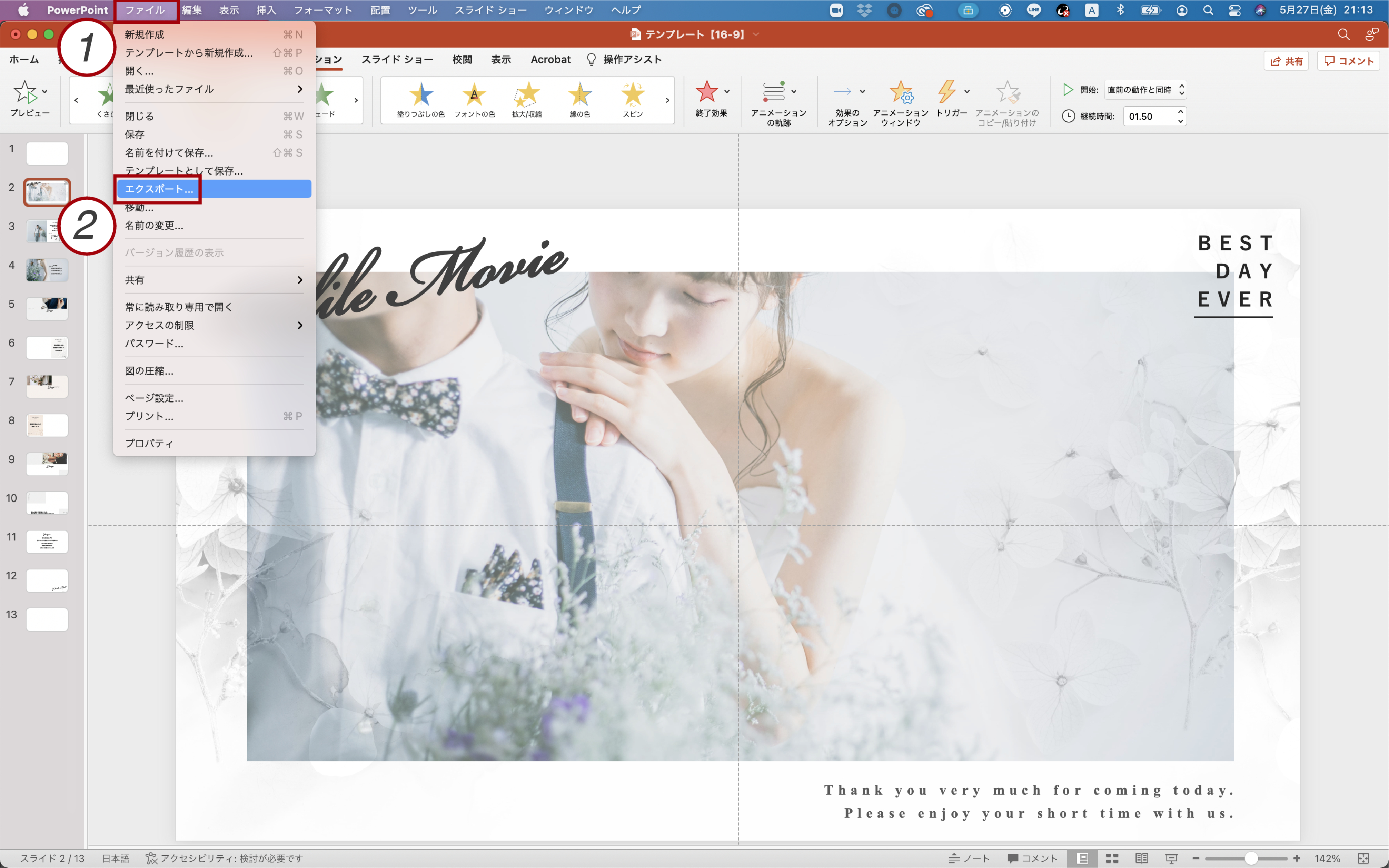Open Comments from the status bar
This screenshot has height=868, width=1389.
pos(1032,858)
